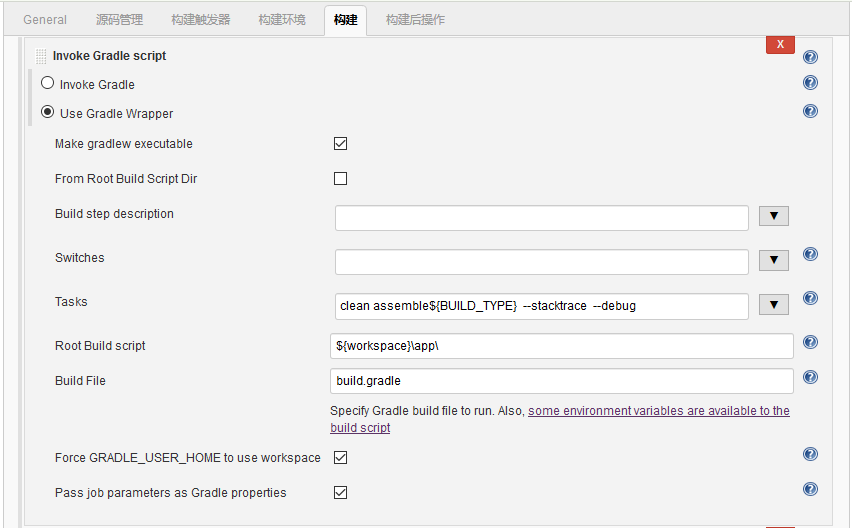Open help for Pass job parameters option

coord(810,489)
